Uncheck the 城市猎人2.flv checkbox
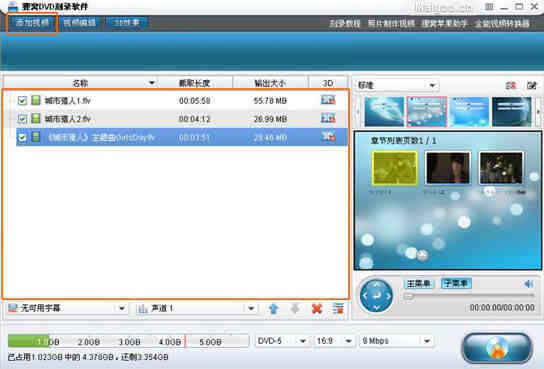This screenshot has width=544, height=369. (22, 119)
